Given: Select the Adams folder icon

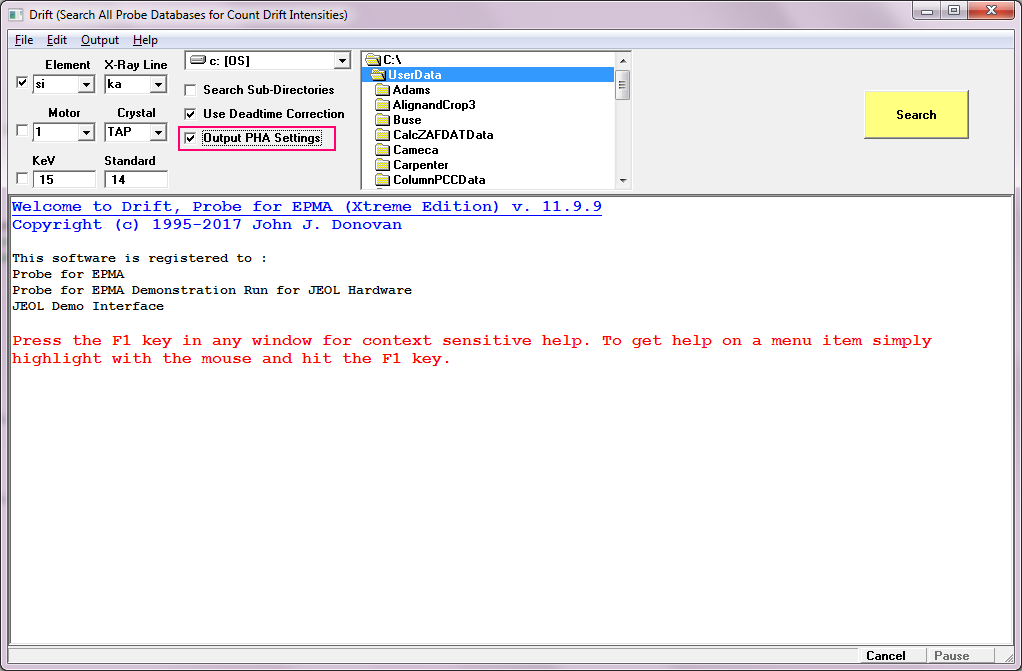Looking at the screenshot, I should tap(382, 90).
